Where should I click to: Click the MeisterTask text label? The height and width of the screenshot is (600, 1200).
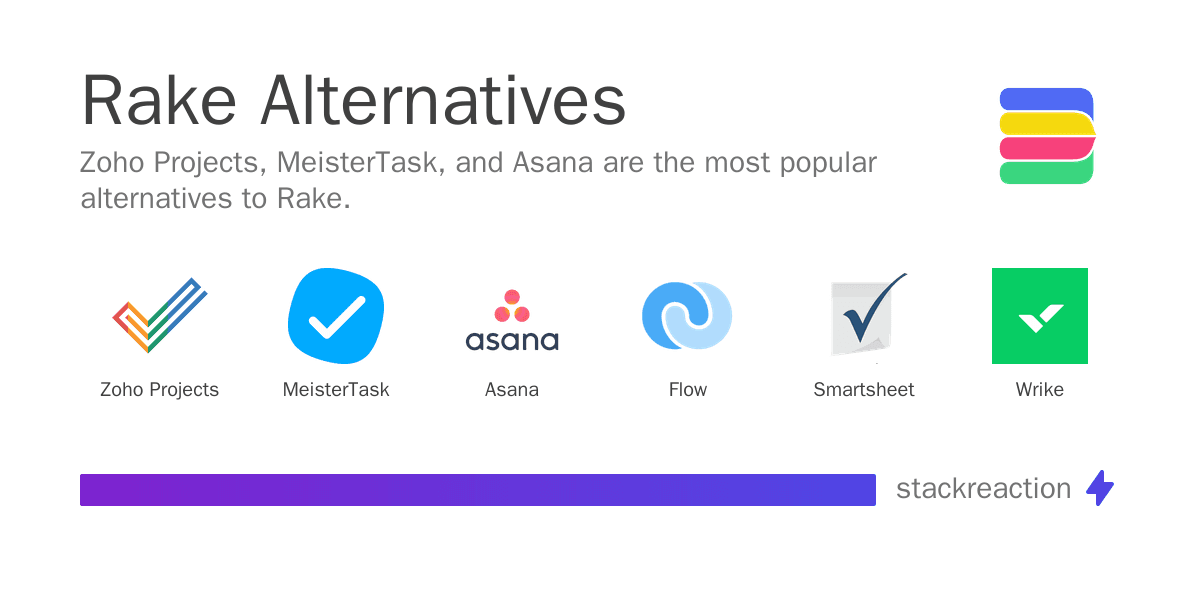(x=336, y=390)
